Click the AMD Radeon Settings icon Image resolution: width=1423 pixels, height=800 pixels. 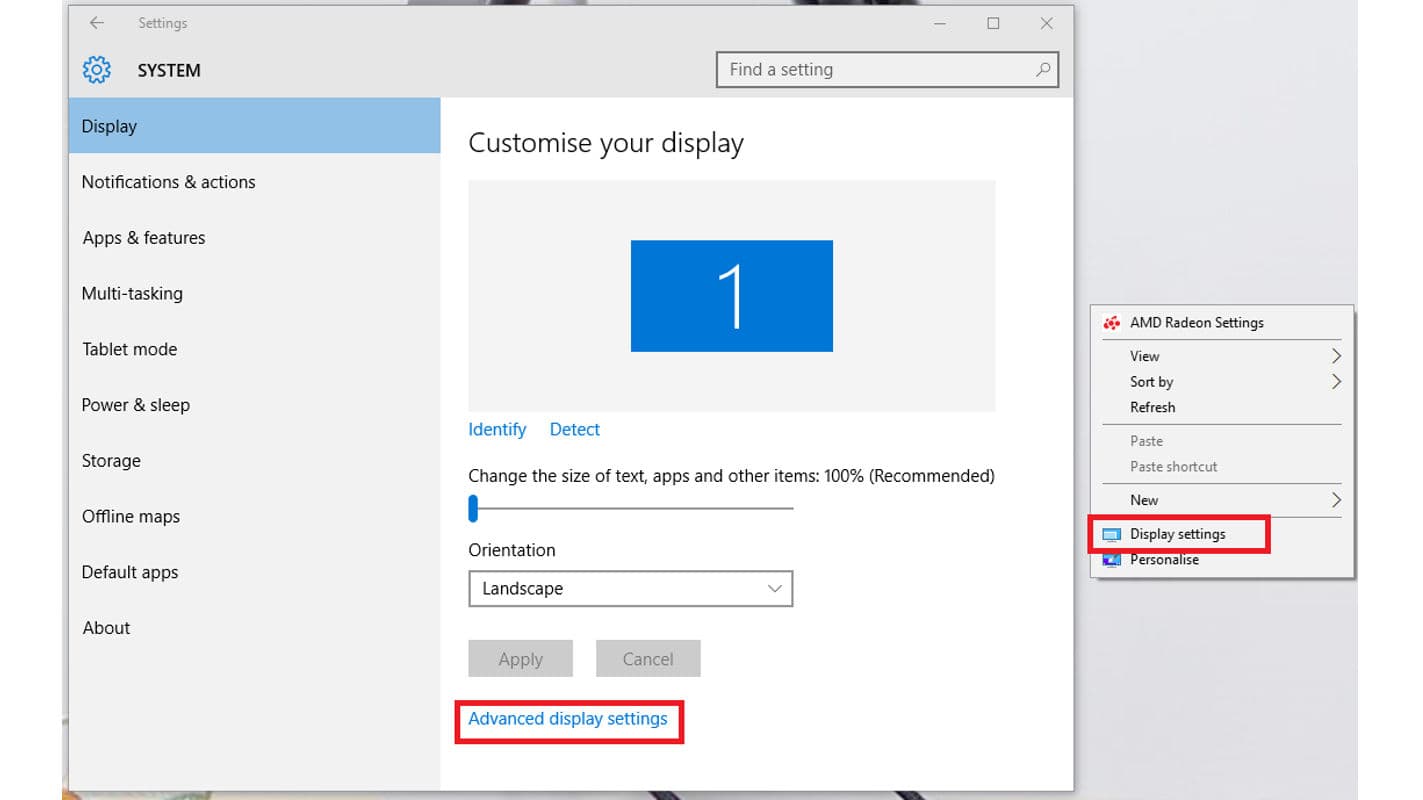1111,323
